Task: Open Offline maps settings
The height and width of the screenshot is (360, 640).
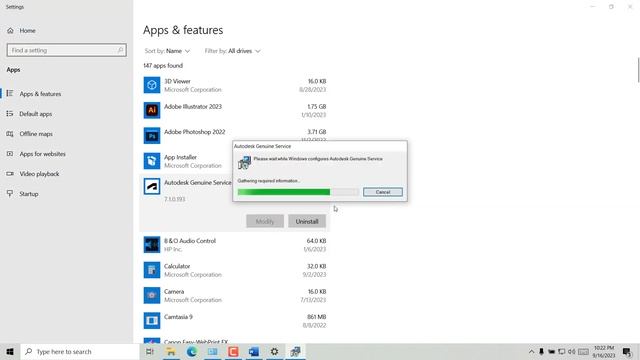Action: point(36,134)
